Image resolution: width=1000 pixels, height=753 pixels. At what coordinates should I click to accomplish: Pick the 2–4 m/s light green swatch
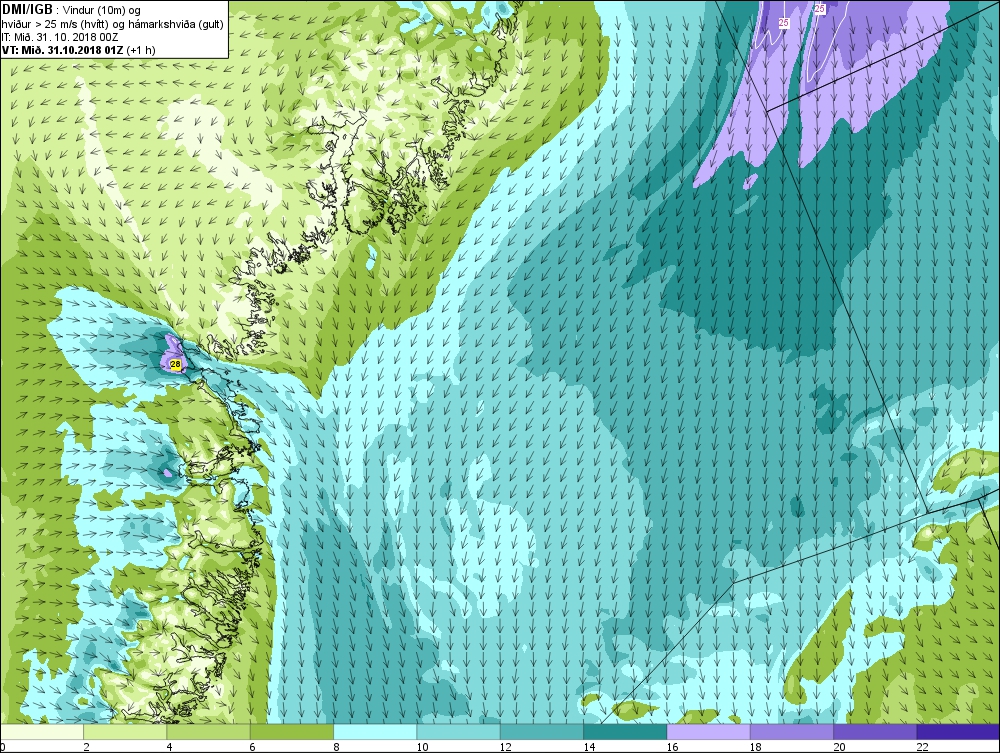click(125, 732)
